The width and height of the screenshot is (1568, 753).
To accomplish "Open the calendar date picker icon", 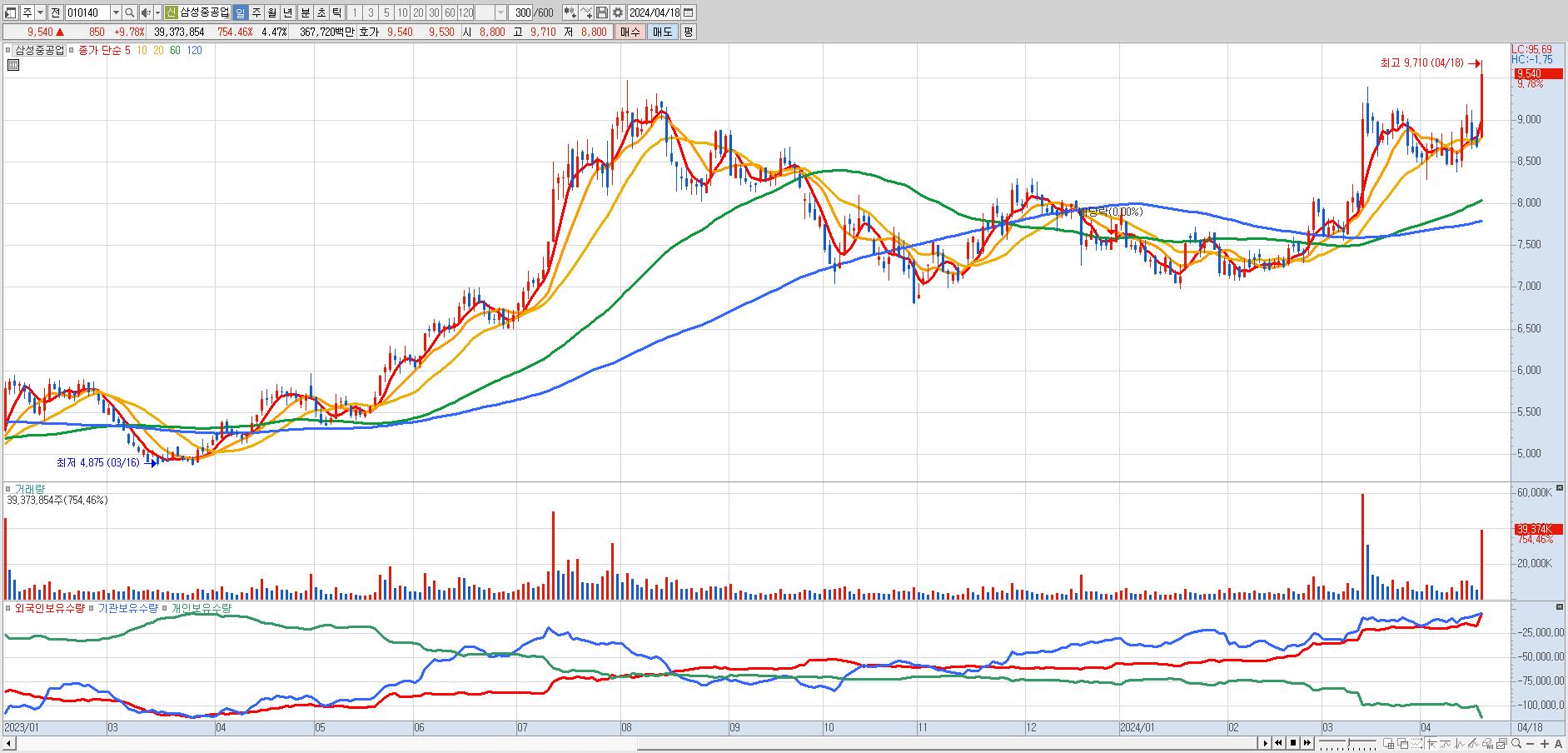I will [x=688, y=12].
